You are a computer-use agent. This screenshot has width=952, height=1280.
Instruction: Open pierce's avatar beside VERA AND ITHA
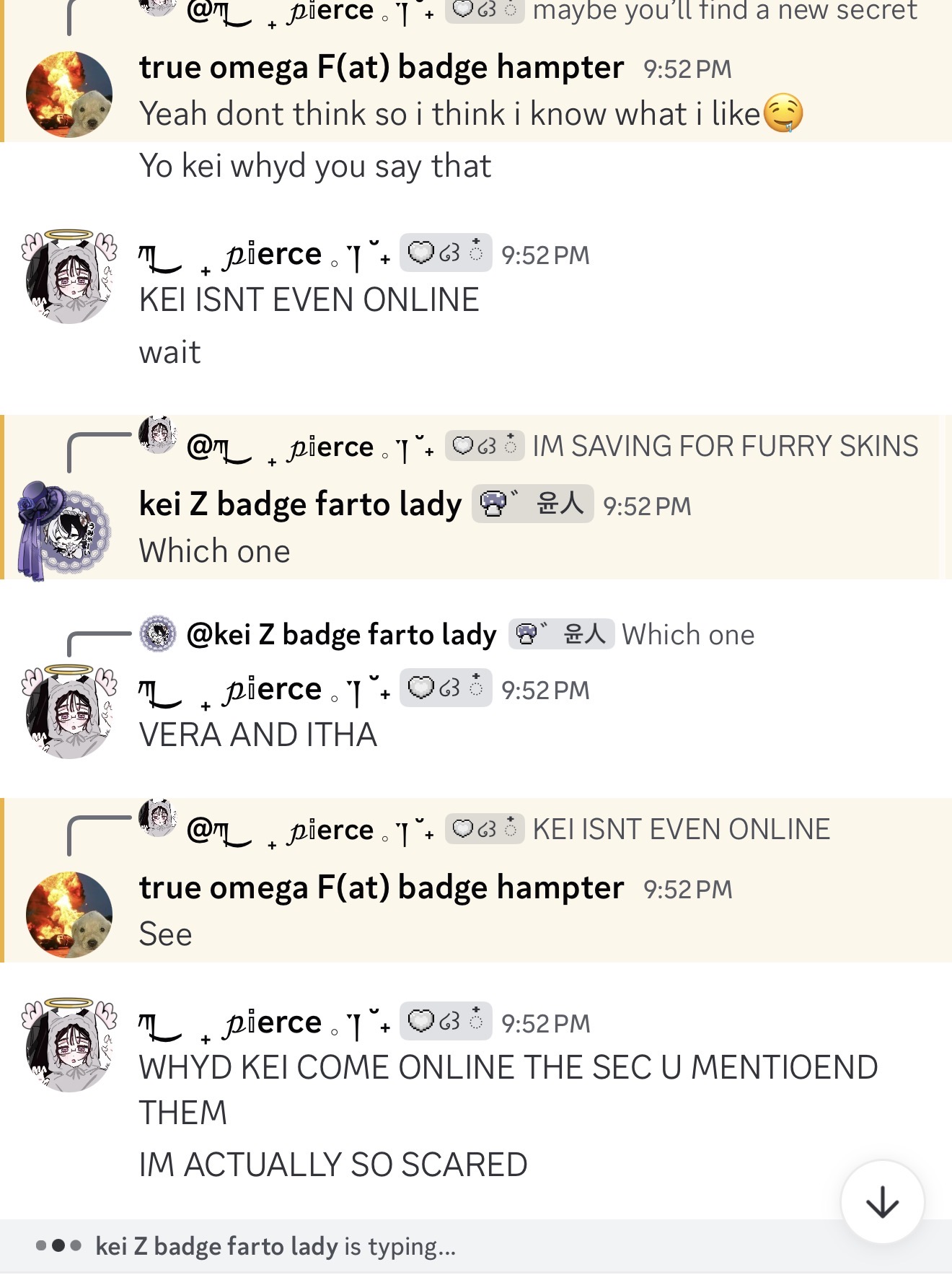pos(69,711)
